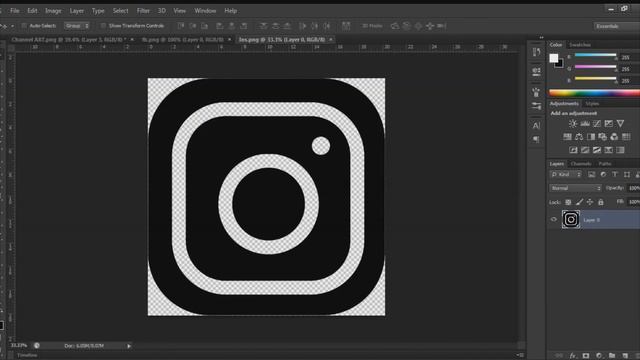Viewport: 640px width, 360px height.
Task: Toggle lock transparent pixels
Action: click(568, 202)
